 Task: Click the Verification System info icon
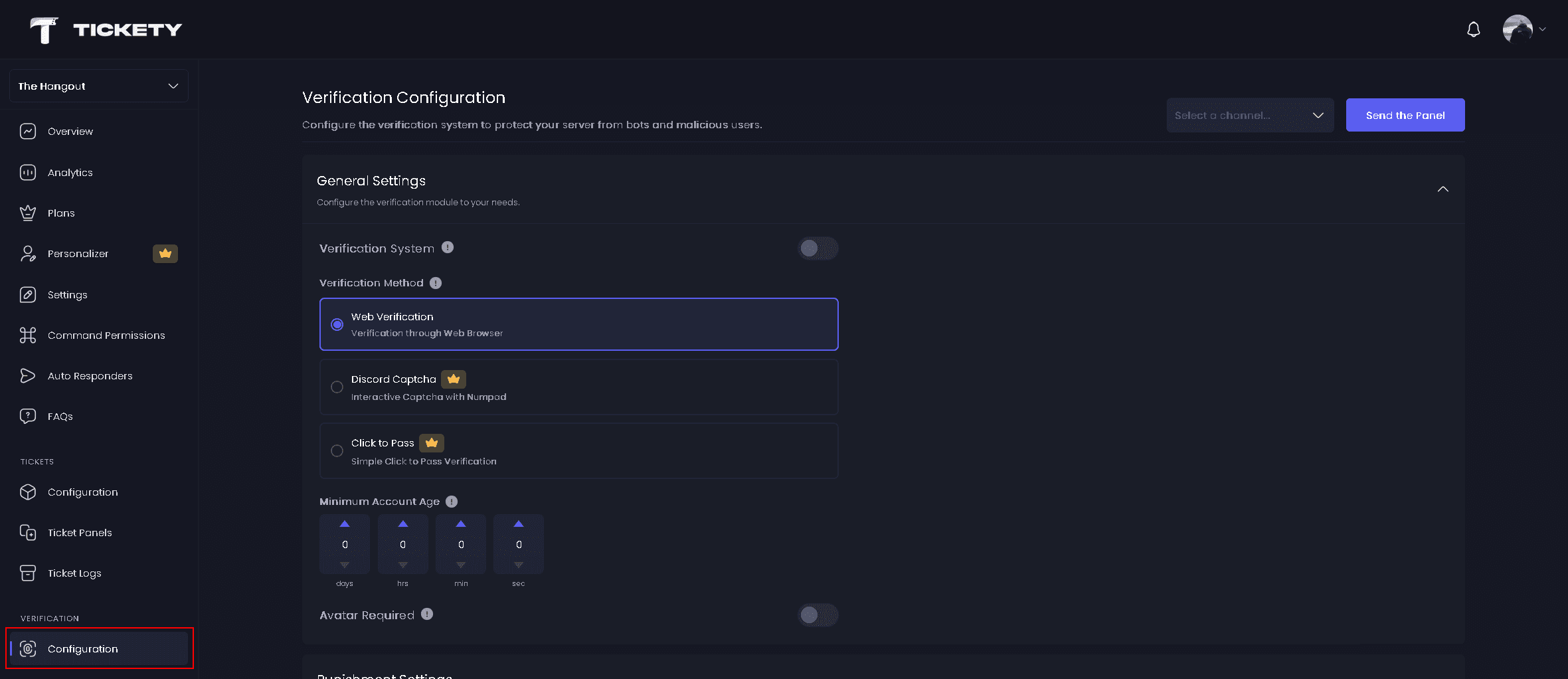click(448, 247)
